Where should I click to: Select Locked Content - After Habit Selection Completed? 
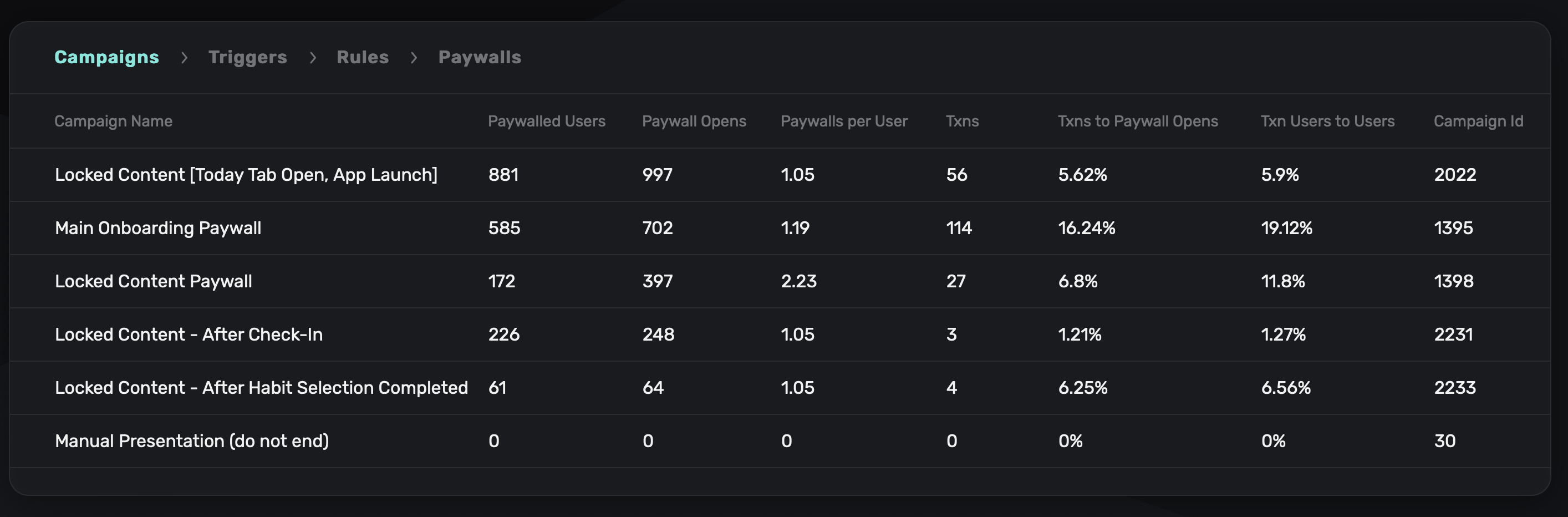pos(261,388)
